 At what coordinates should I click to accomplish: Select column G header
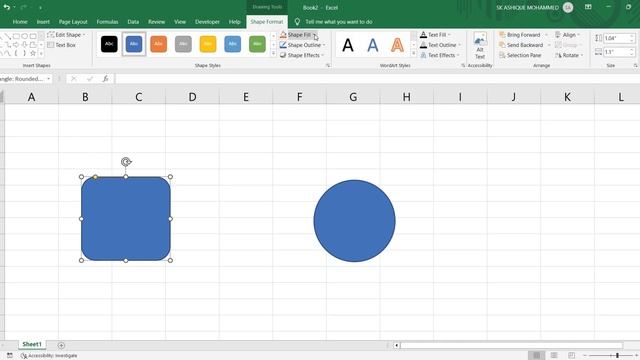click(x=353, y=97)
